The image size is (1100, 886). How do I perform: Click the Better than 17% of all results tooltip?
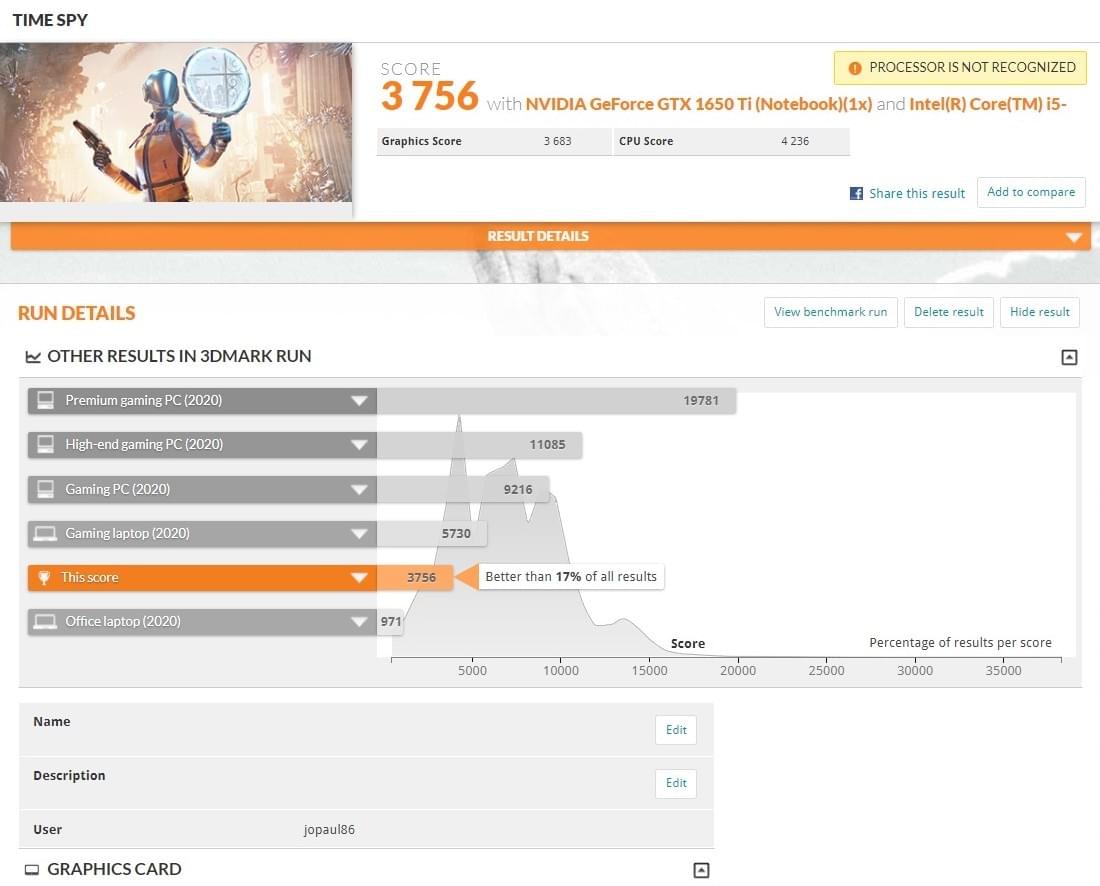[x=571, y=577]
